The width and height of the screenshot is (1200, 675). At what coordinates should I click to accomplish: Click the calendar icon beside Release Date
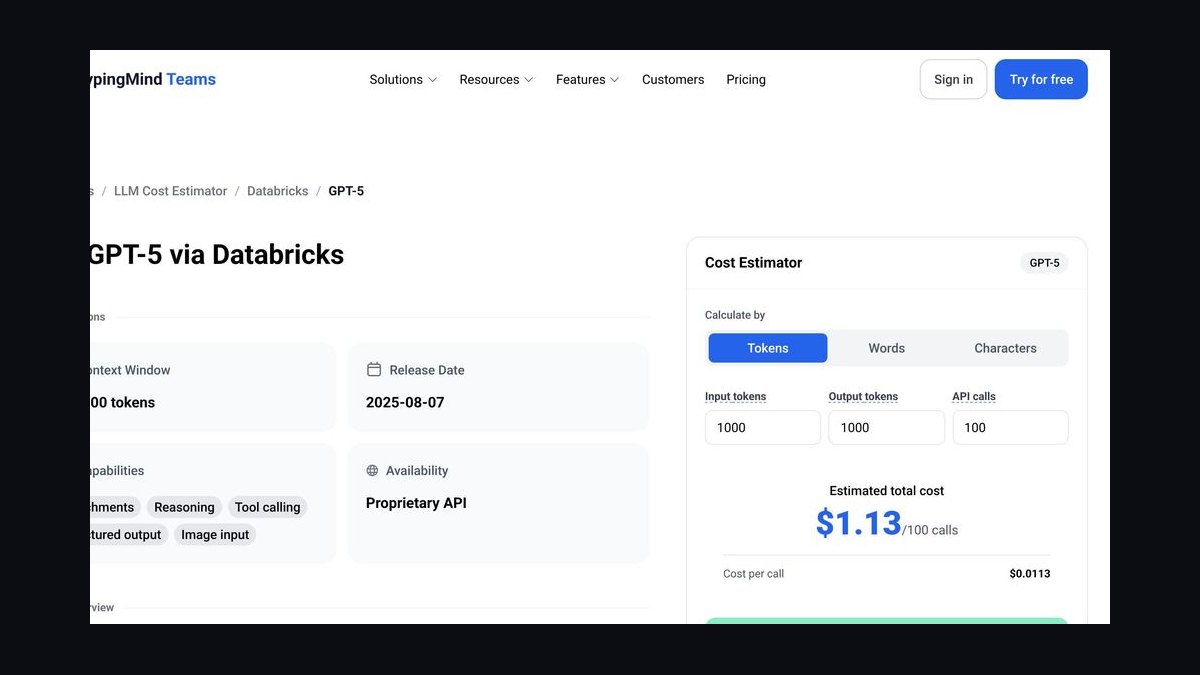(x=374, y=370)
